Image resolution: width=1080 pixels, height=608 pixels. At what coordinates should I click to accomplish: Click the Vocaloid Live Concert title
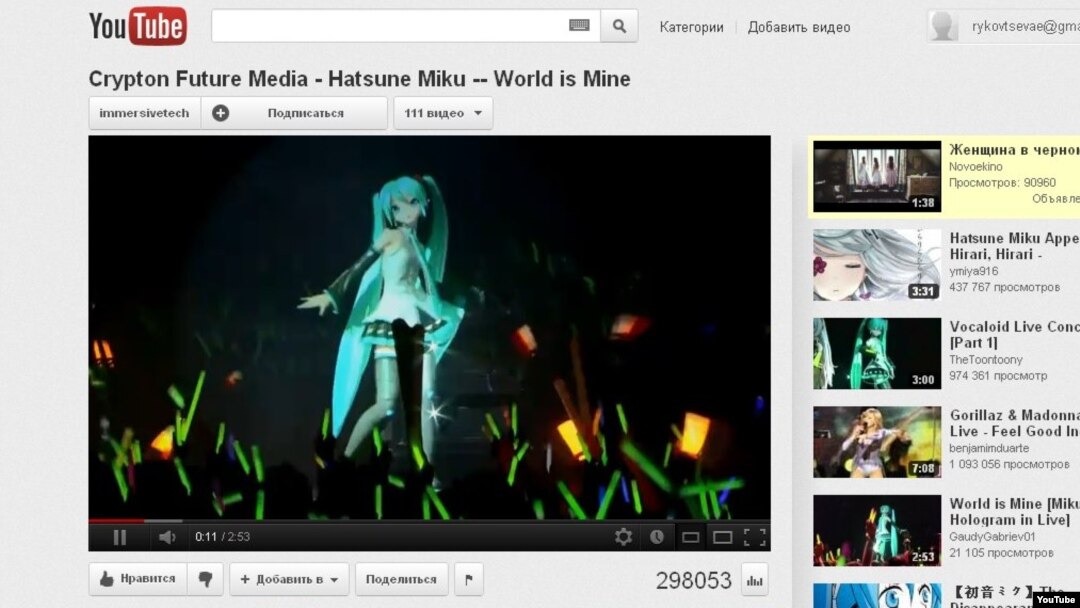(1015, 335)
